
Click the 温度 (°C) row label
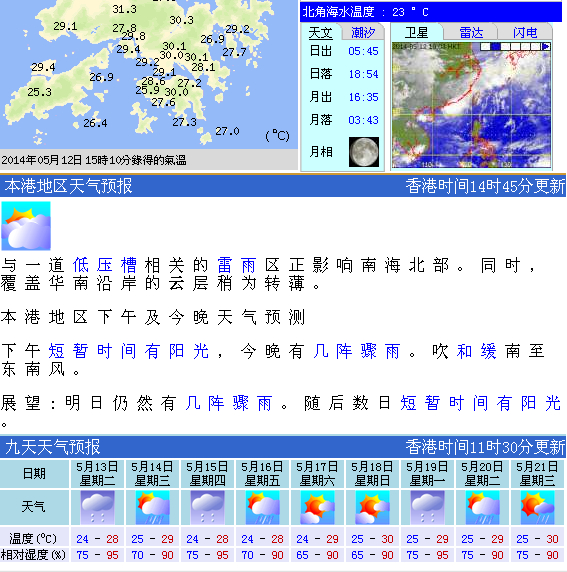tap(33, 538)
